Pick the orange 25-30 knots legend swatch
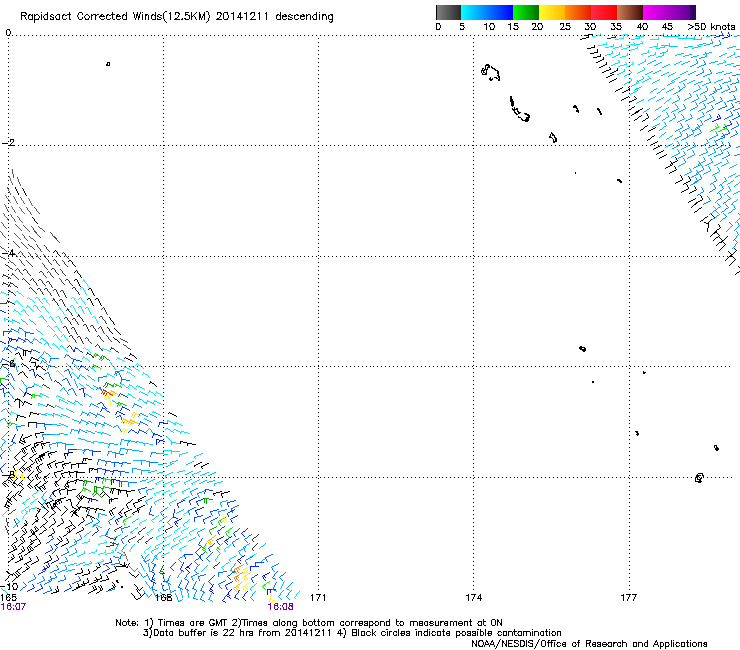740x650 pixels. pos(578,12)
